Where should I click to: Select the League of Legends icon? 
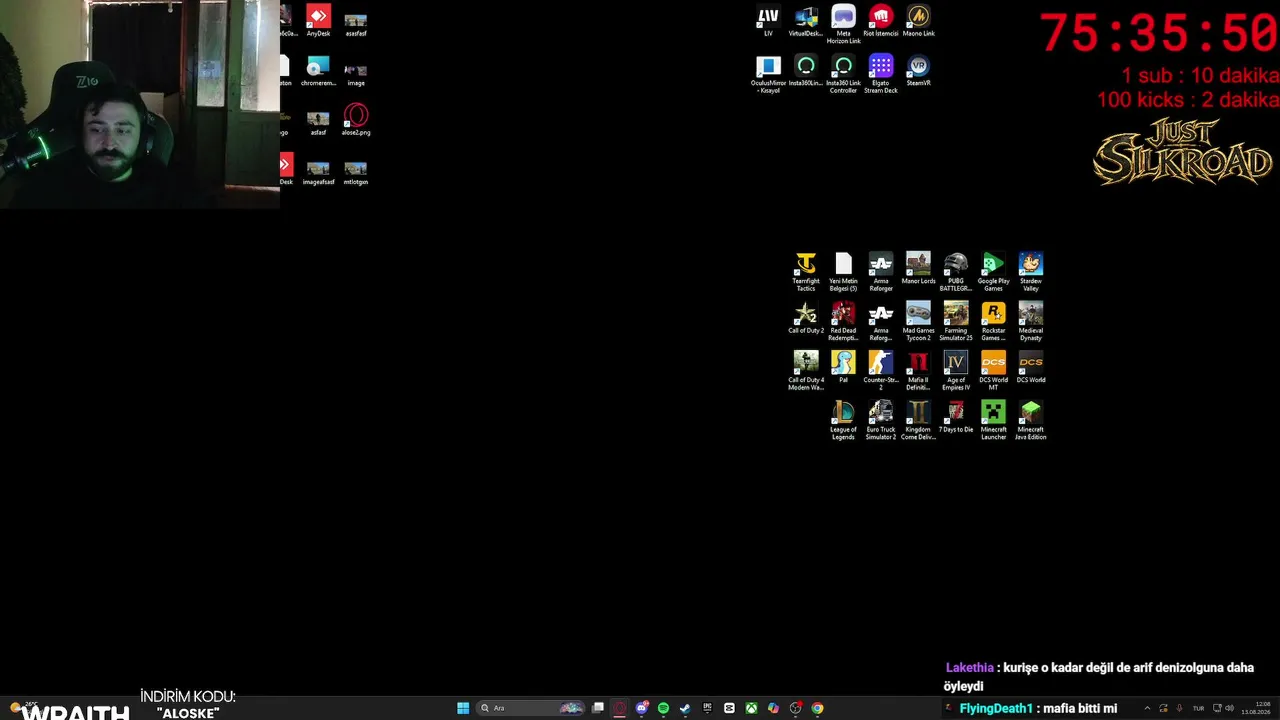coord(843,420)
